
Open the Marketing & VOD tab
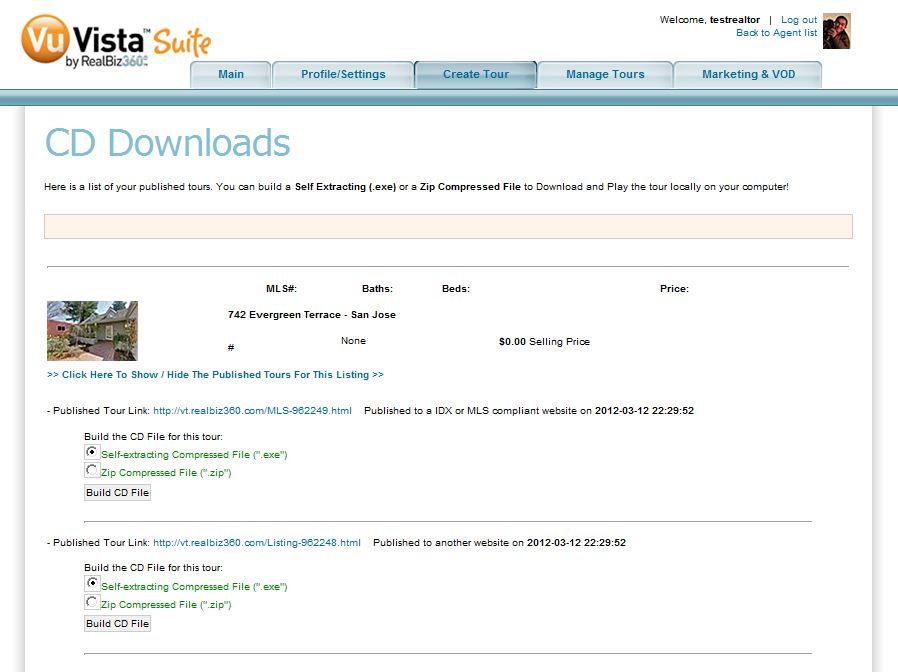click(748, 74)
